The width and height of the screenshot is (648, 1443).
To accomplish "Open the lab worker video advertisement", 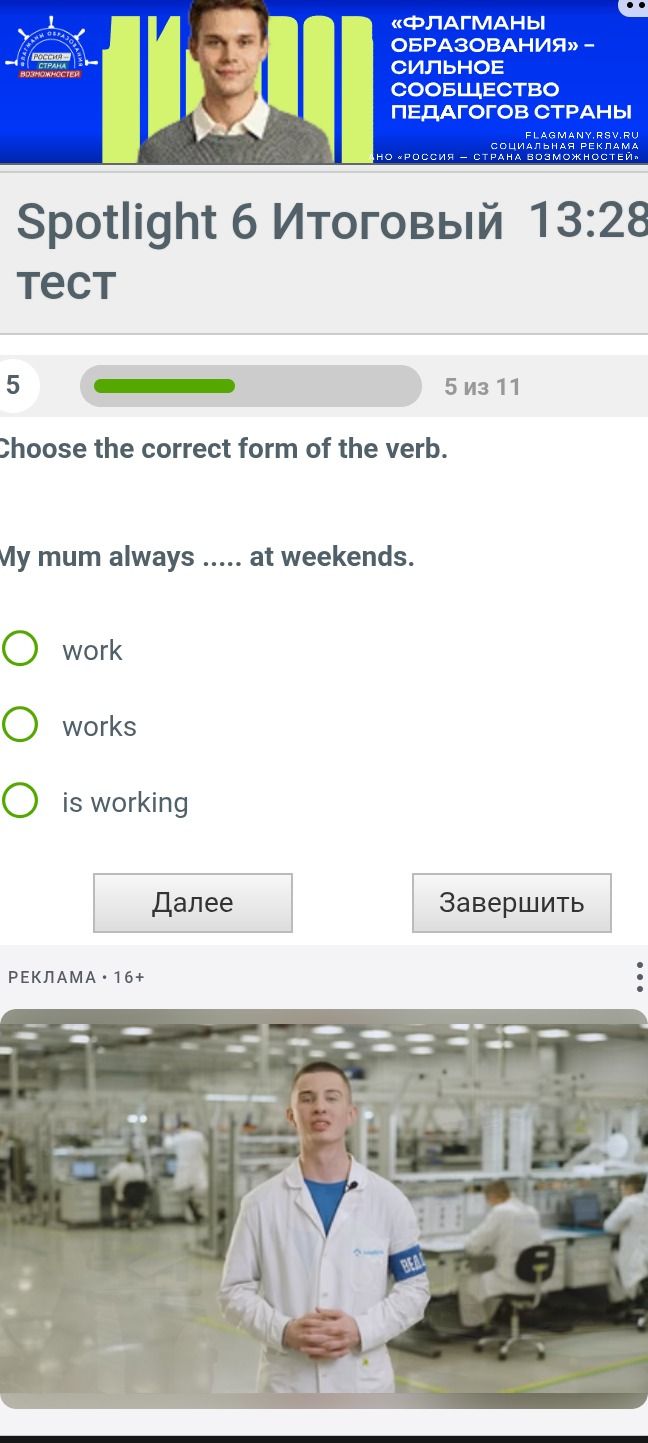I will [324, 1209].
